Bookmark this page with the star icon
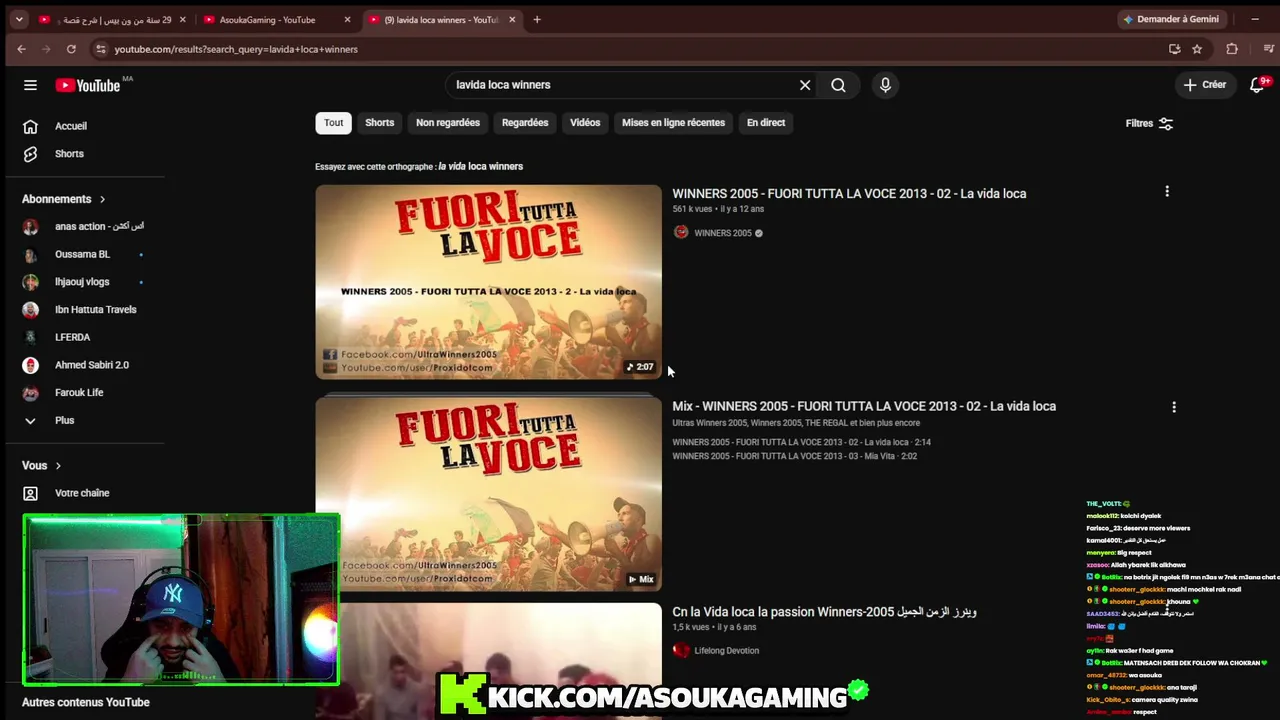The height and width of the screenshot is (720, 1280). tap(1197, 49)
